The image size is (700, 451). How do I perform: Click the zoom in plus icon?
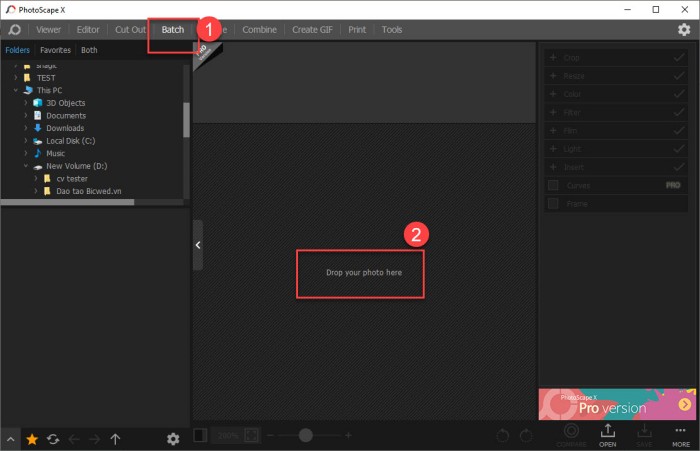(348, 435)
